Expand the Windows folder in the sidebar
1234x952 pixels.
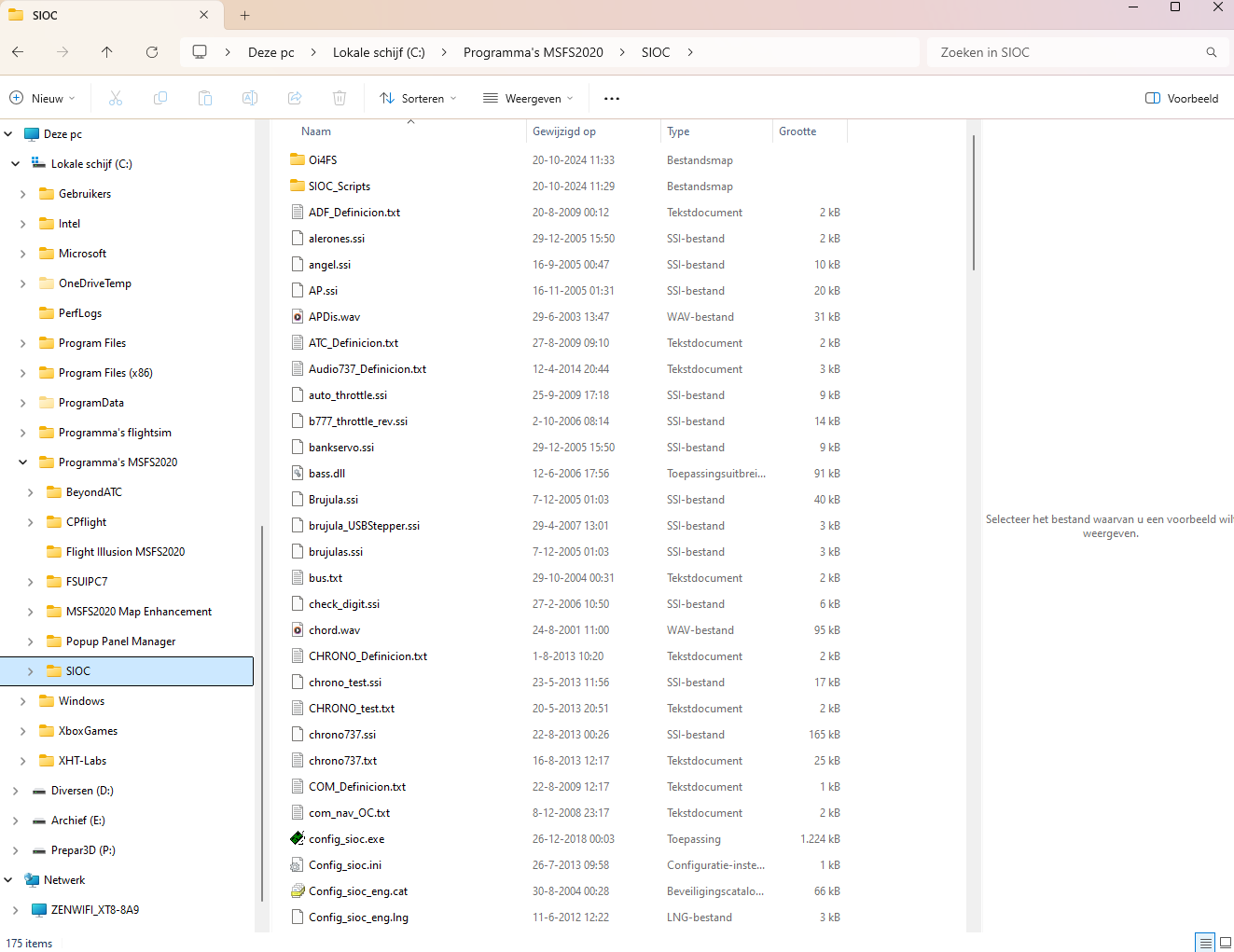(x=24, y=700)
